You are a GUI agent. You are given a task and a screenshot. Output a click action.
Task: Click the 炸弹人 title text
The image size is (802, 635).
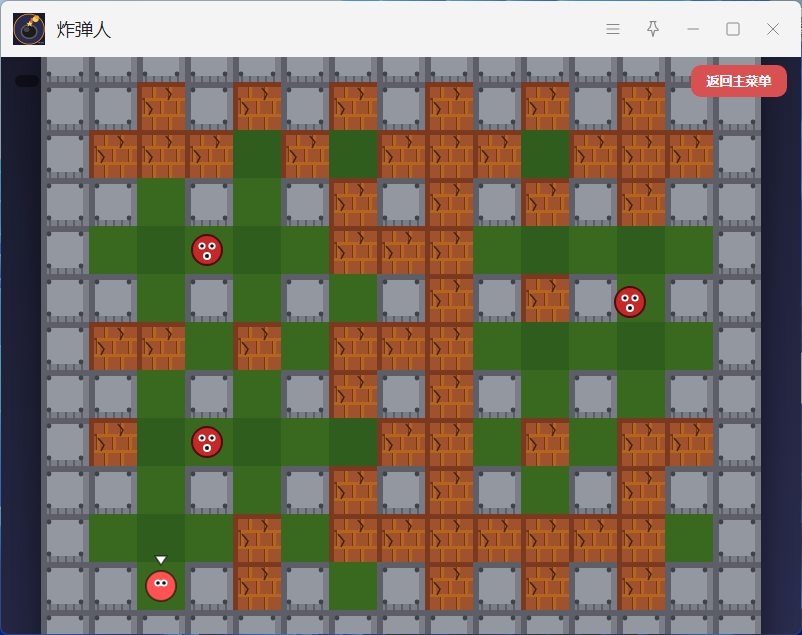[x=84, y=30]
